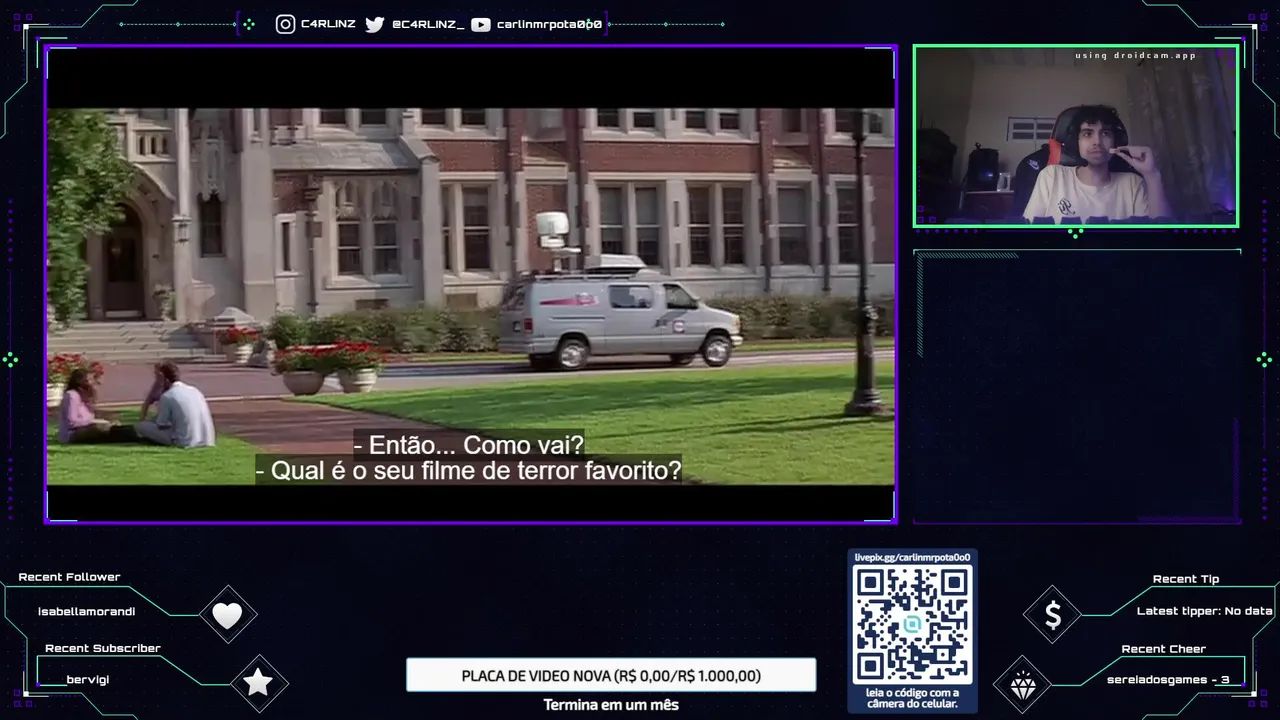This screenshot has width=1280, height=720.
Task: Click the 'sereladosgames - 3' cheer text
Action: (x=1168, y=680)
